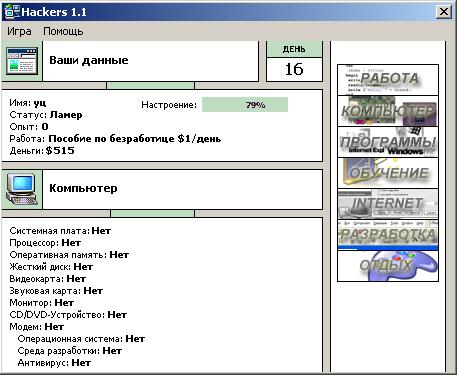457x375 pixels.
Task: Click the Жесткий диск: Нет row
Action: pyautogui.click(x=51, y=267)
